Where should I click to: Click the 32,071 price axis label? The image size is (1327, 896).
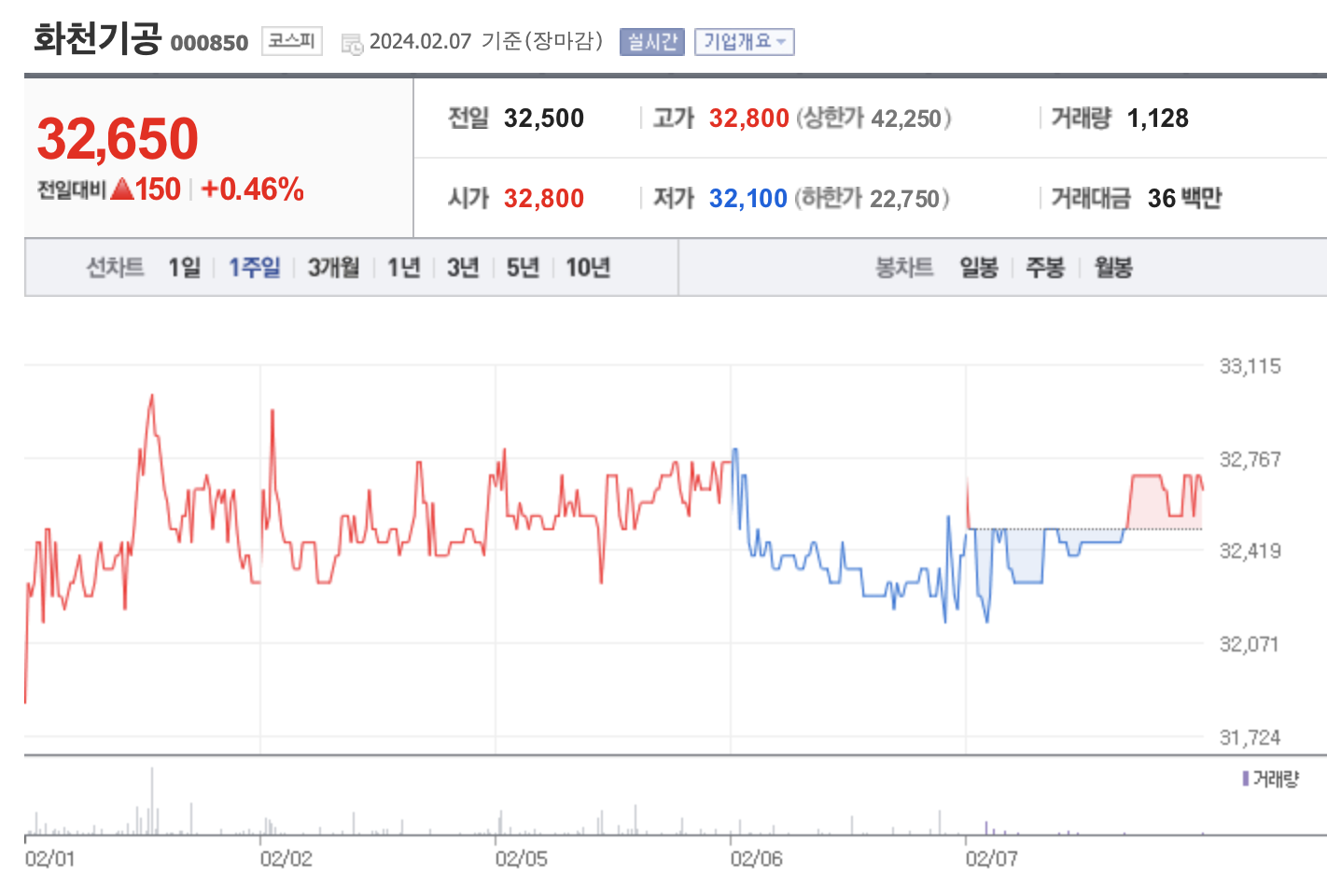(1249, 644)
